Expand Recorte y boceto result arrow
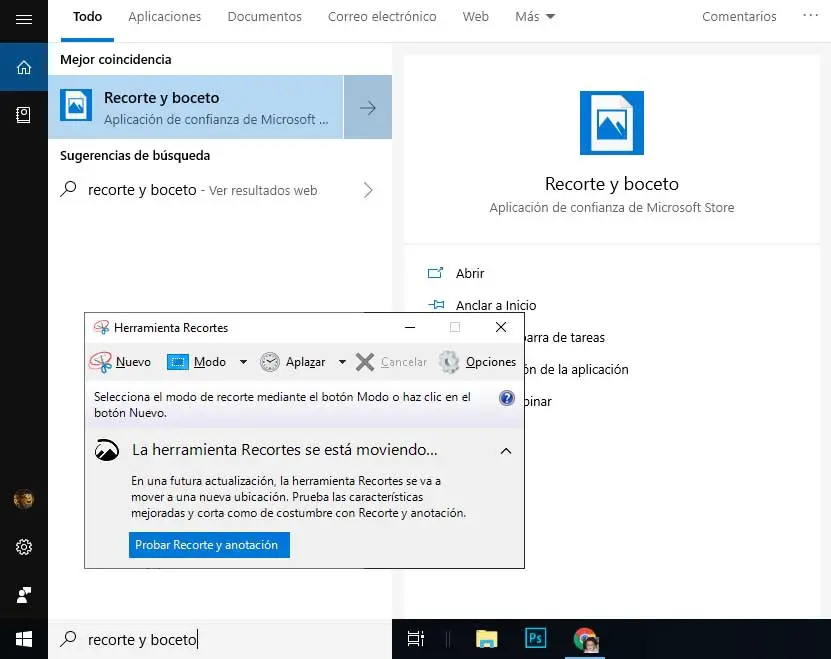This screenshot has width=831, height=659. (368, 108)
